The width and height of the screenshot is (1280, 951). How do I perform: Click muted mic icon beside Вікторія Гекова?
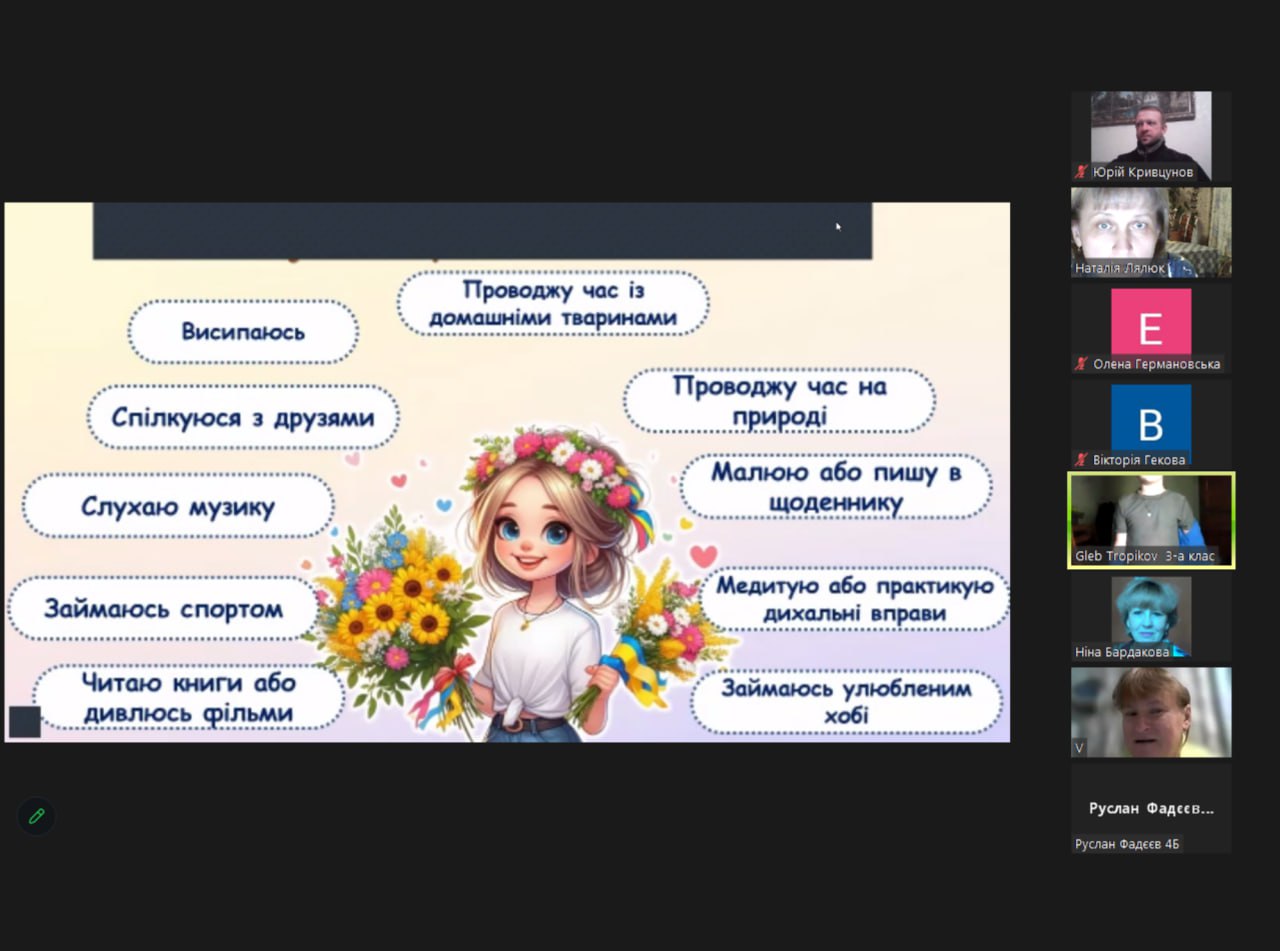coord(1081,460)
